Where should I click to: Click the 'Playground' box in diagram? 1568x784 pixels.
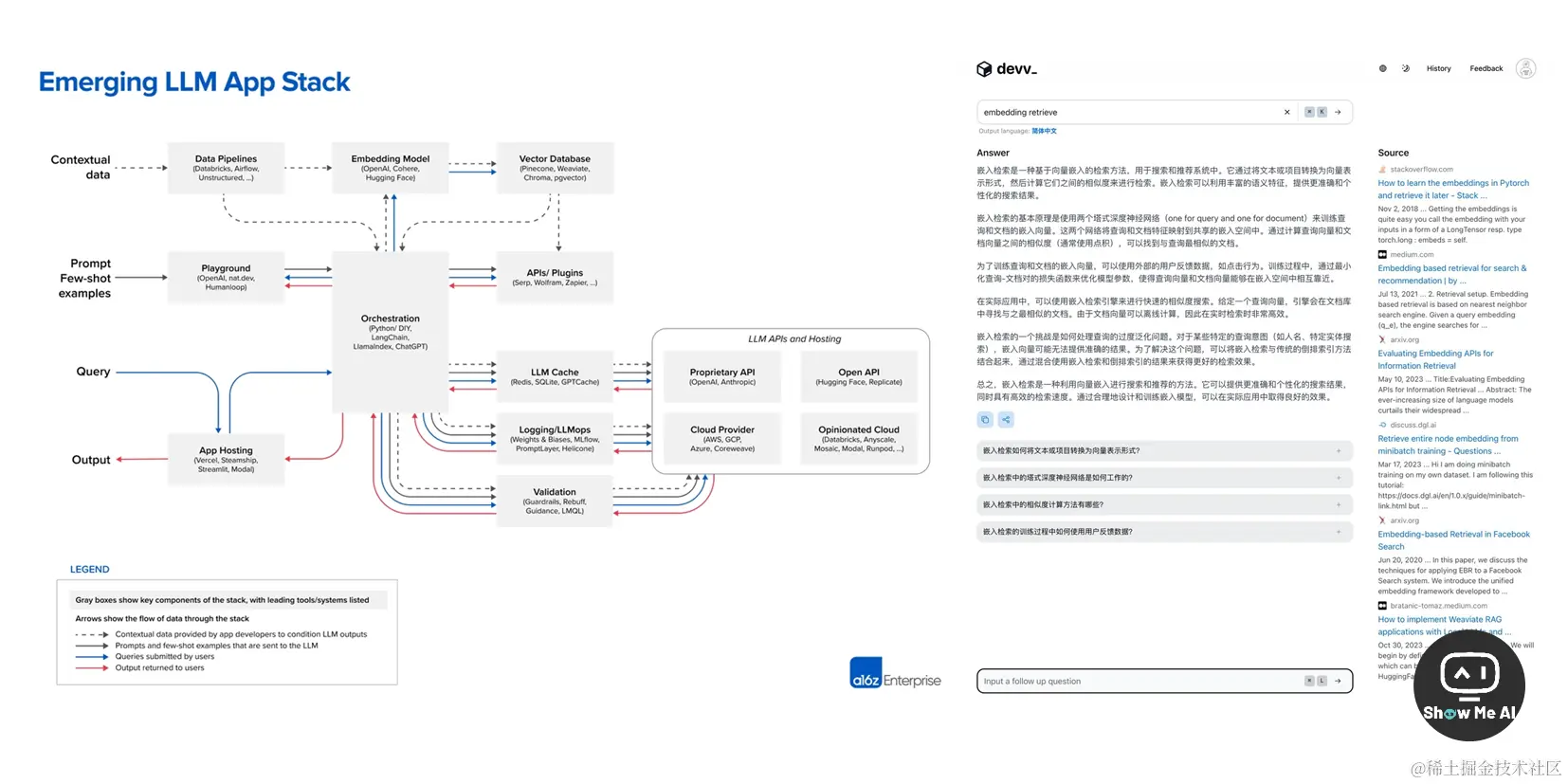(x=226, y=277)
